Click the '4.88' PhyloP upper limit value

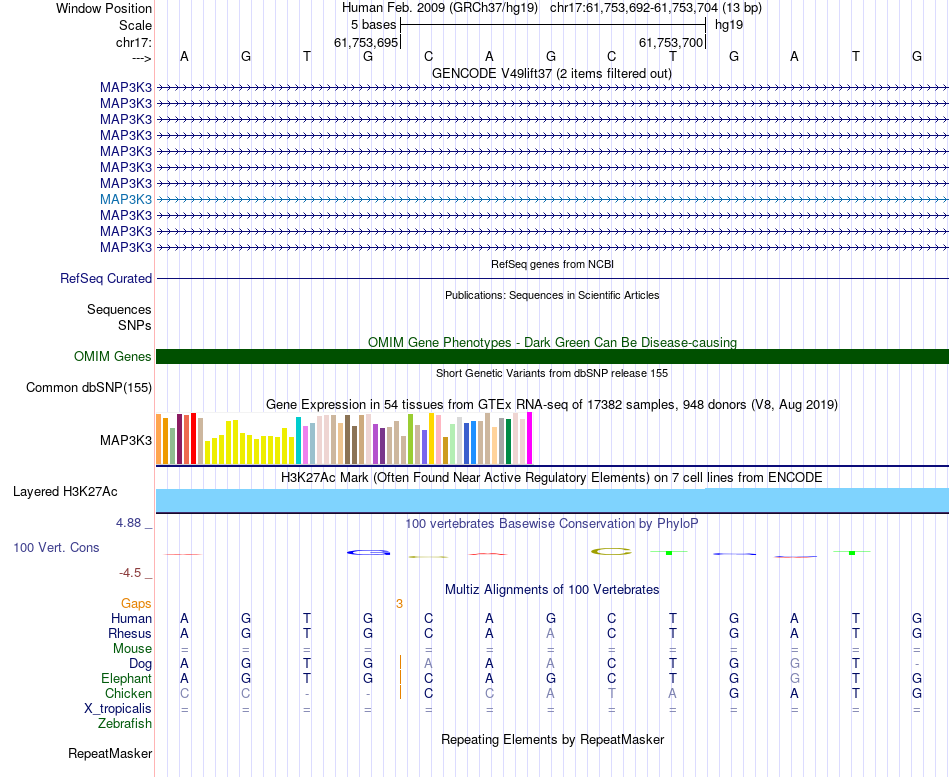[128, 522]
